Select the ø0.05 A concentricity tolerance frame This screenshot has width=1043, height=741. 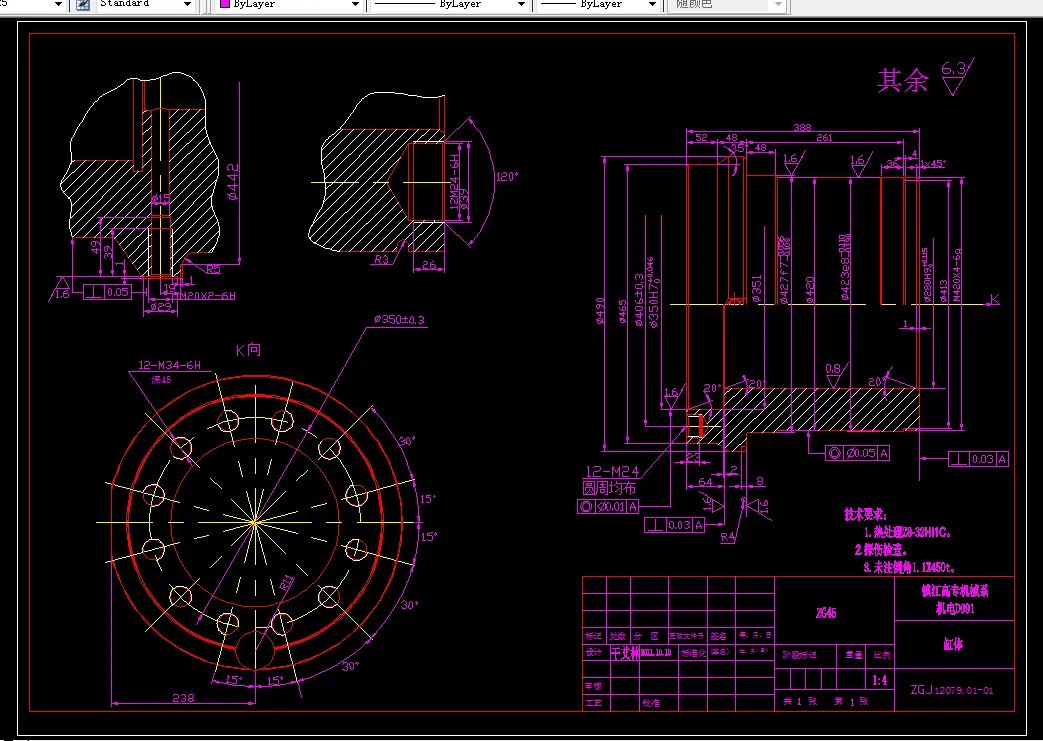[857, 453]
